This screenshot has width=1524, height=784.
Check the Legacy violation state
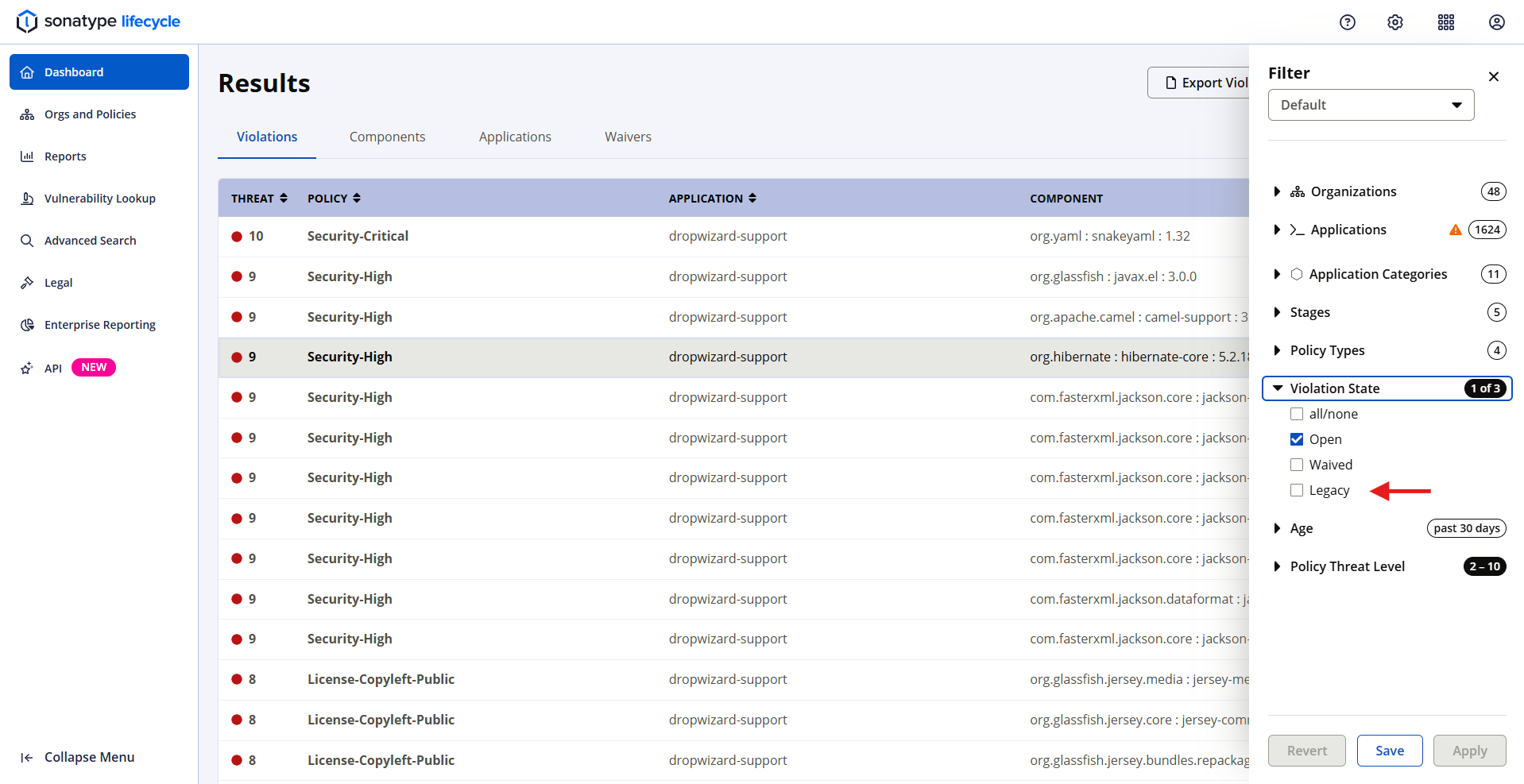1297,490
